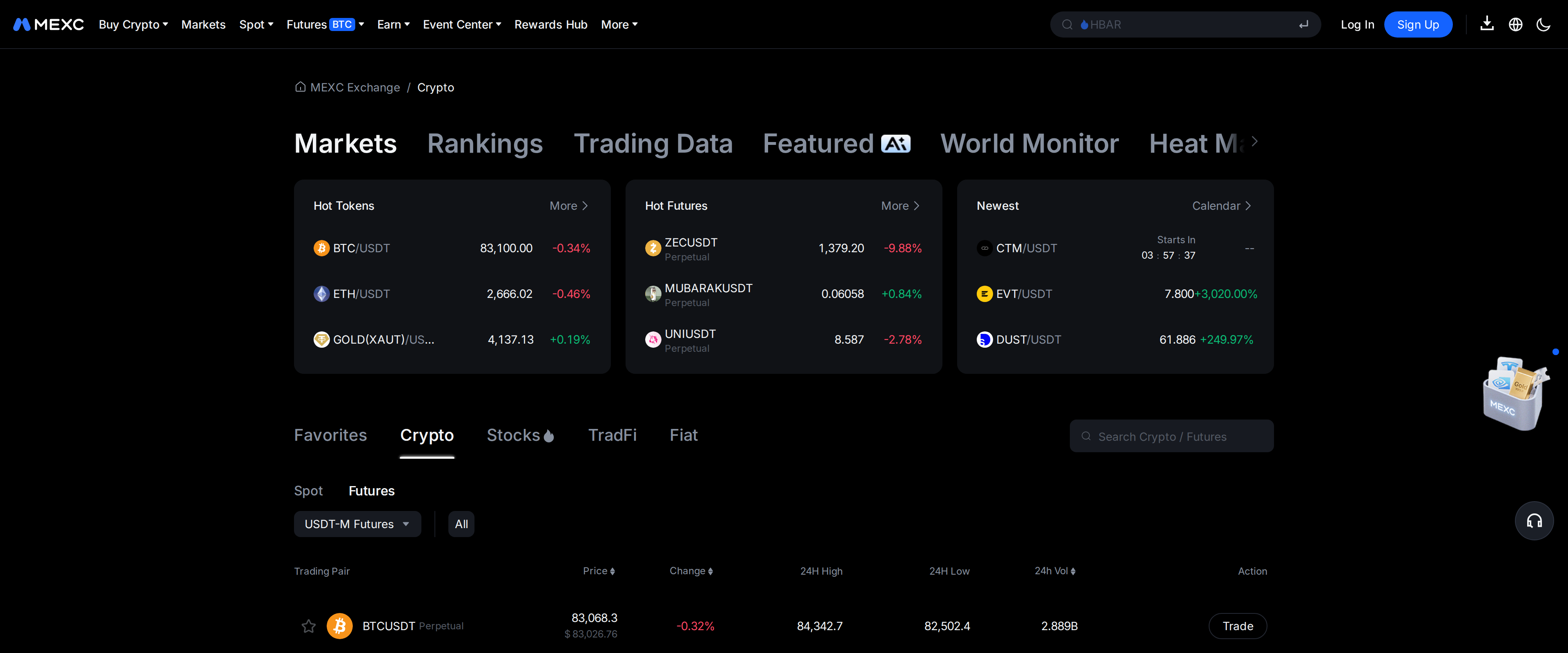Screen dimensions: 1568x653
Task: Open More in Hot Futures card
Action: click(x=900, y=206)
